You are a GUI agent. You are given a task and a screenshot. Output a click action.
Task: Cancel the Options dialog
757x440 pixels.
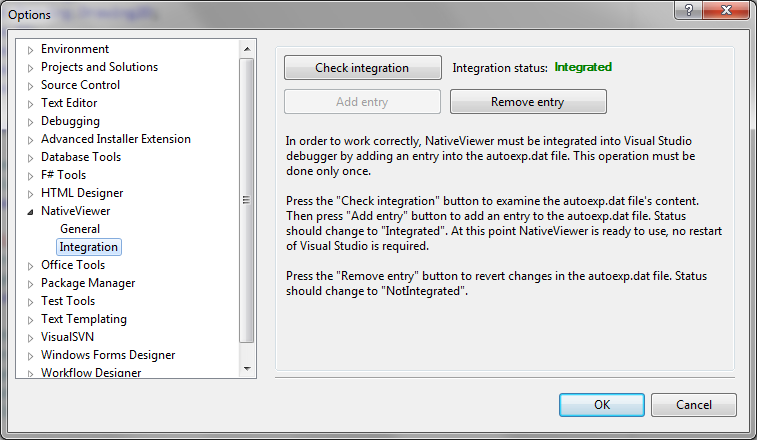tap(693, 405)
